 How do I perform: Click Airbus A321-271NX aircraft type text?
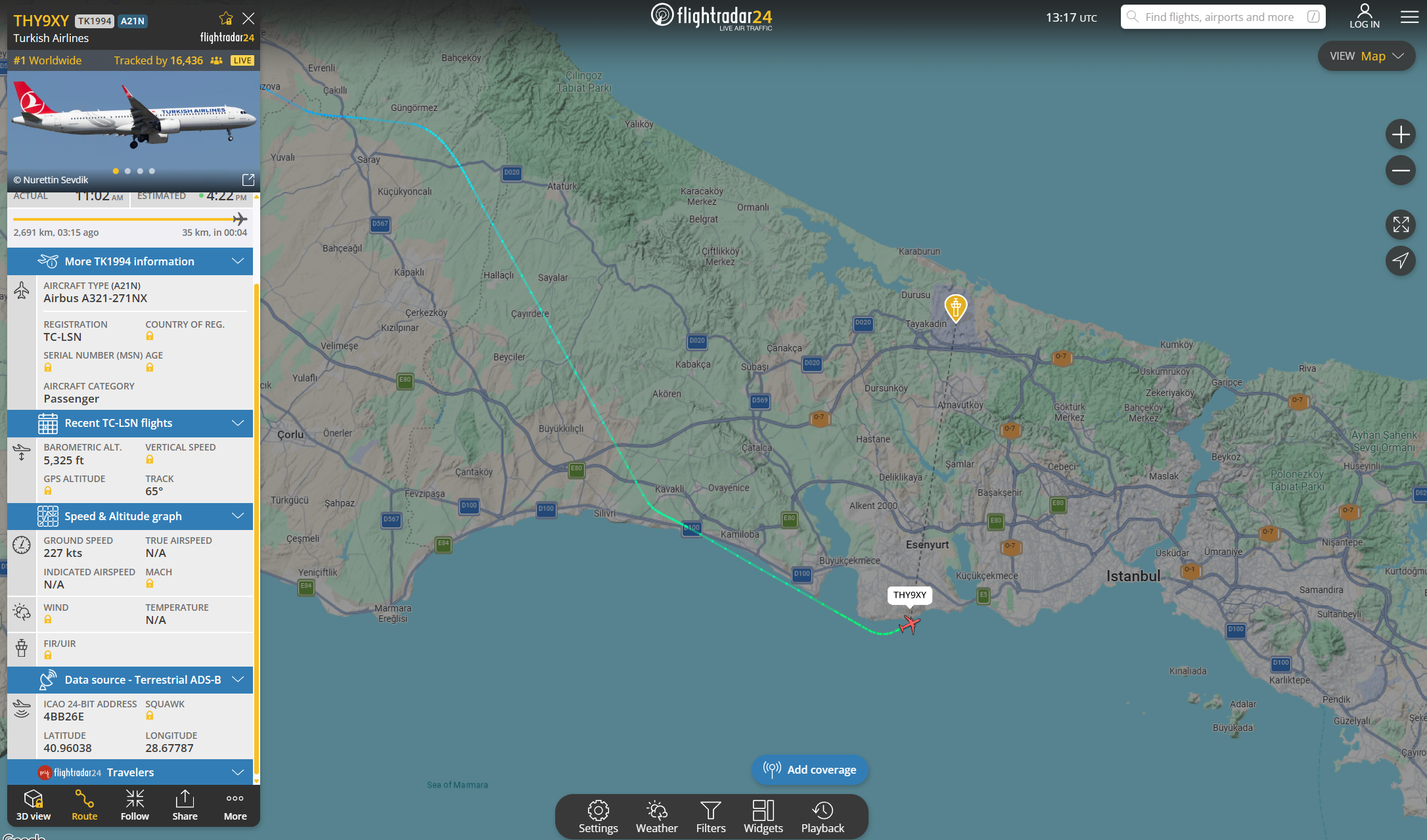coord(95,298)
